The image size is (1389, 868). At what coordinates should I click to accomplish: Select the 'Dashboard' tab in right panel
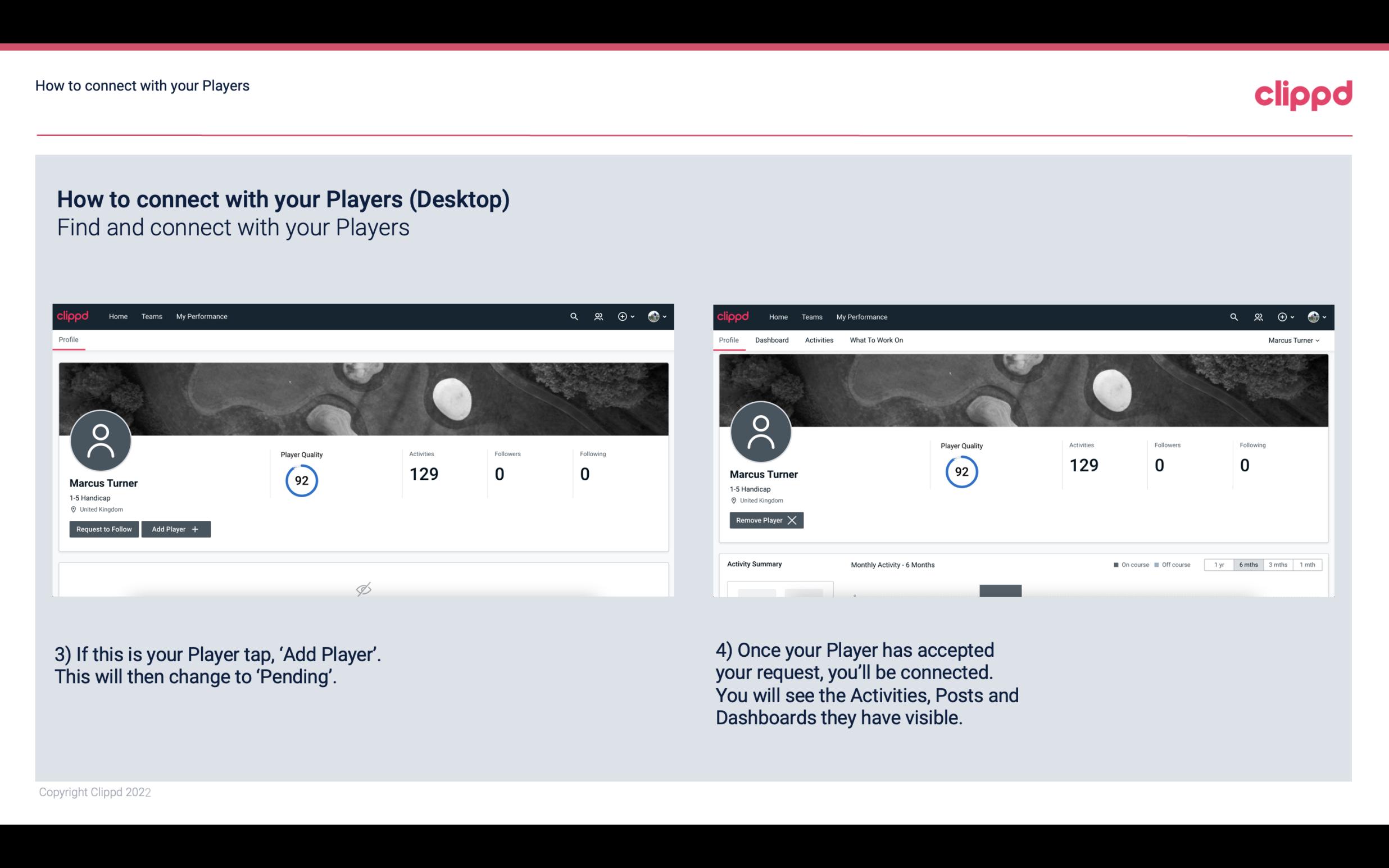[x=770, y=340]
